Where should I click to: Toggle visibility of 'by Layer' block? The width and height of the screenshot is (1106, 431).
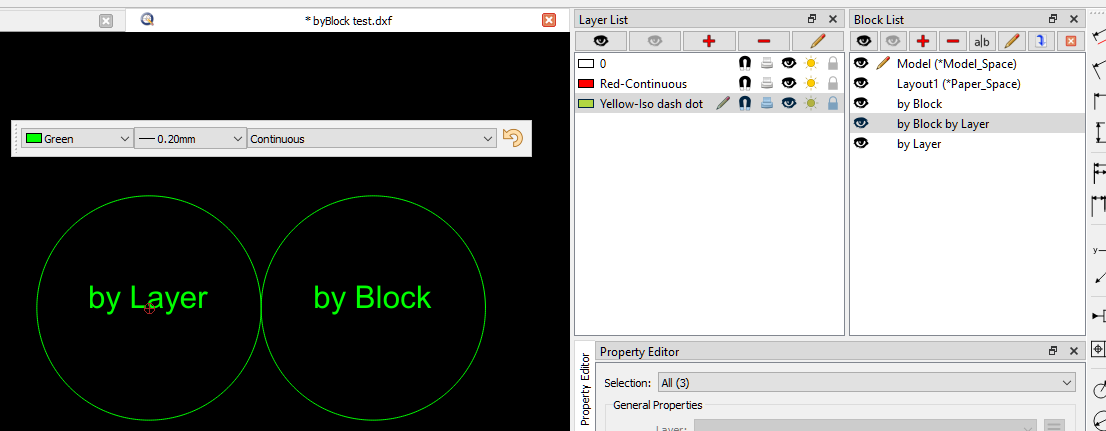coord(861,144)
